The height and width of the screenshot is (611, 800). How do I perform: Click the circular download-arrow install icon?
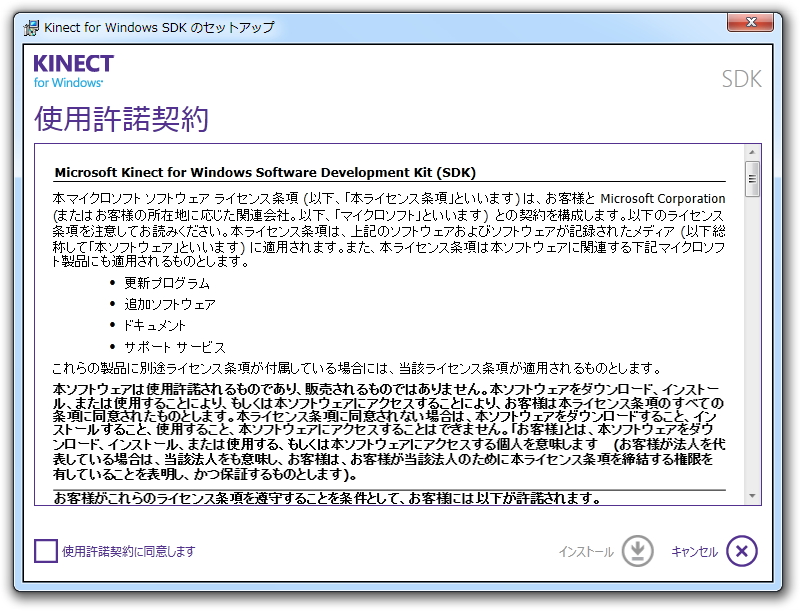point(635,551)
